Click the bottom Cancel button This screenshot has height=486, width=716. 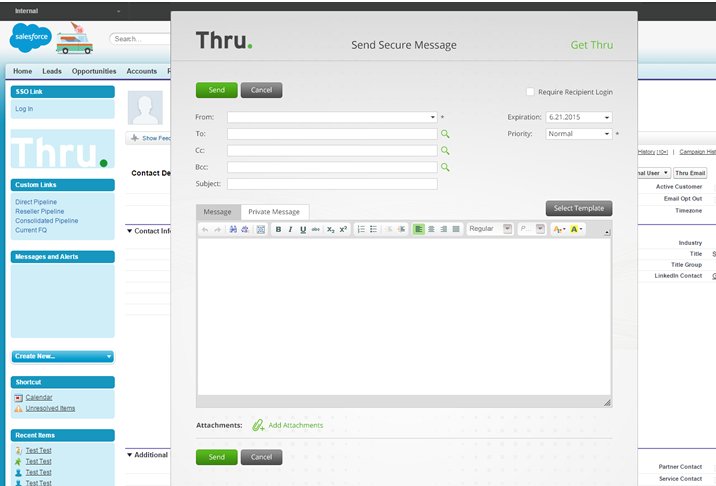261,457
